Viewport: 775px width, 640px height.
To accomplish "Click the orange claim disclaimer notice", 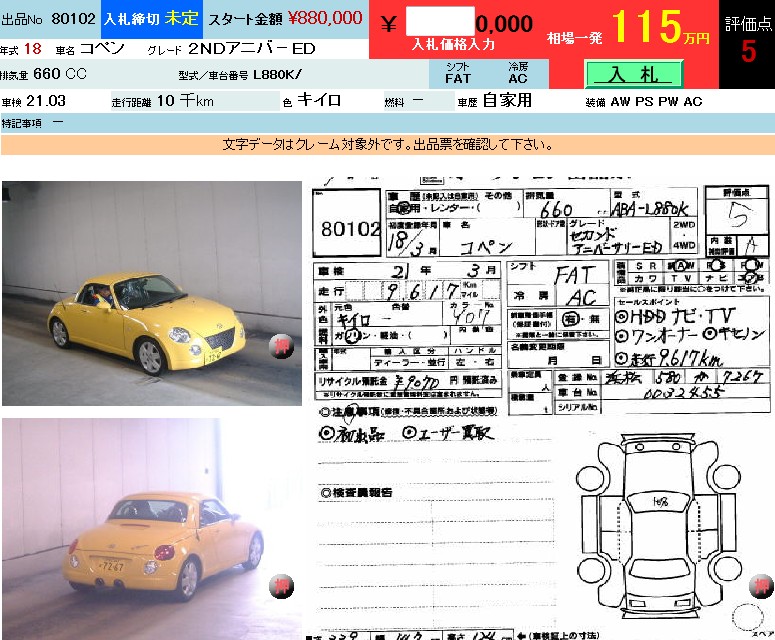I will 388,145.
